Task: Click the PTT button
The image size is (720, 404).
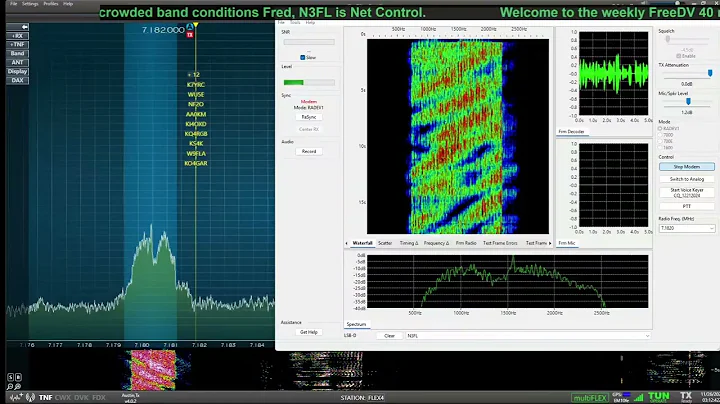Action: [x=687, y=206]
